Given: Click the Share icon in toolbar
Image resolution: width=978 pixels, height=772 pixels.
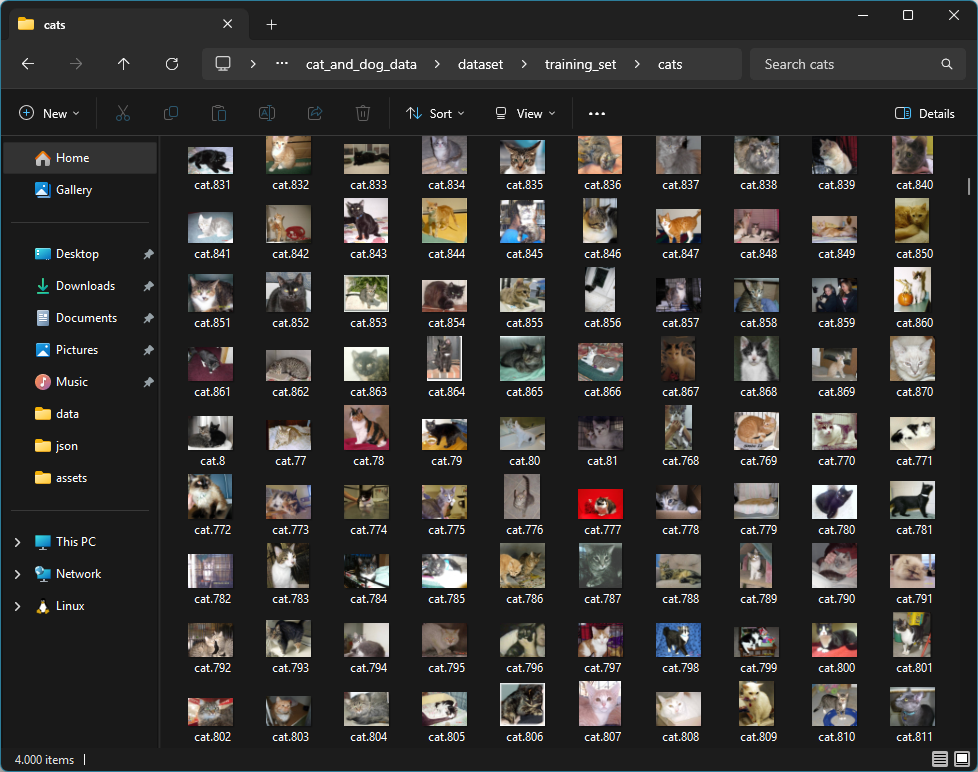Looking at the screenshot, I should (x=315, y=114).
